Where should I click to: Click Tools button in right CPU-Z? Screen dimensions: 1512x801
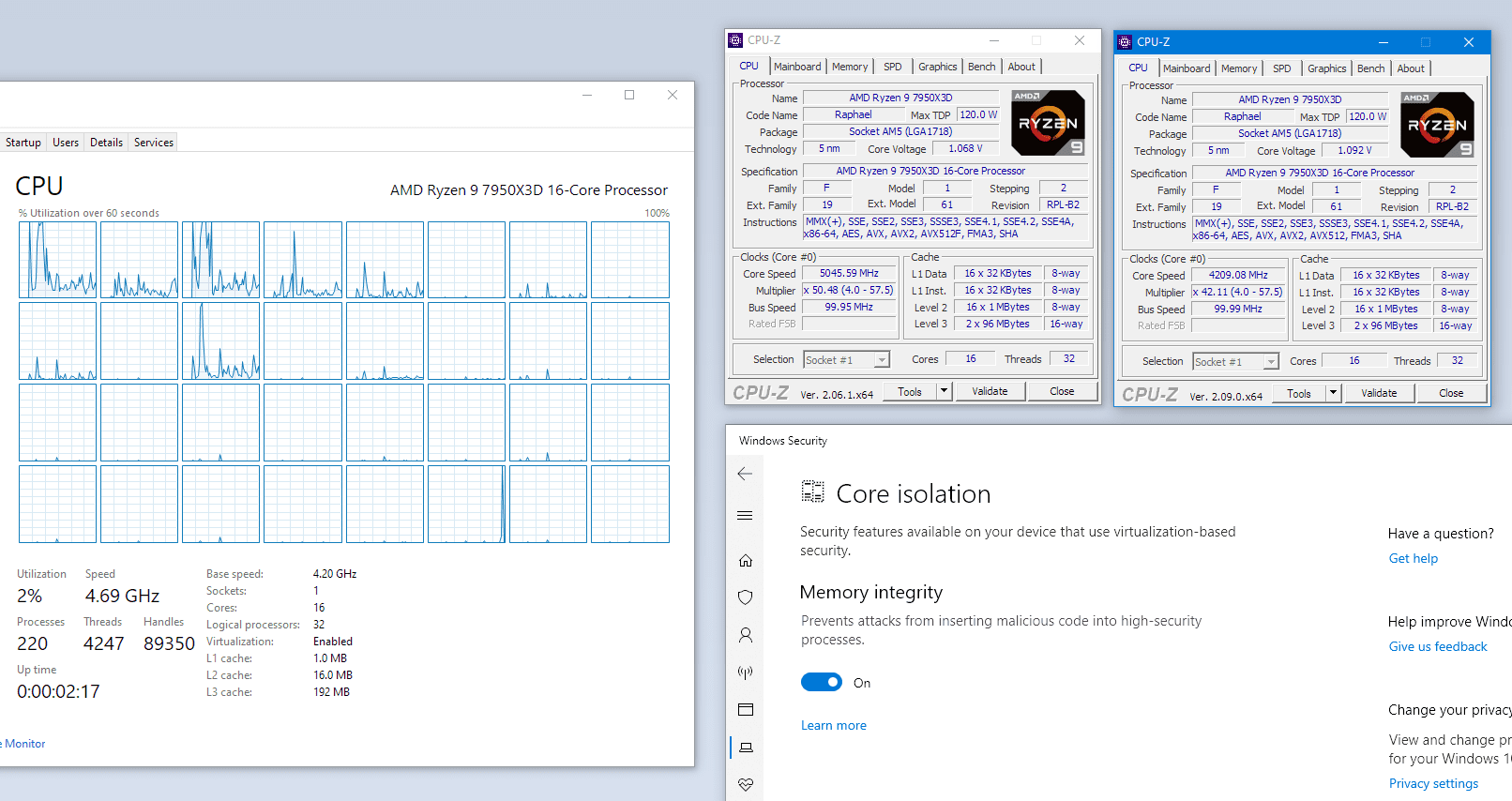1299,393
